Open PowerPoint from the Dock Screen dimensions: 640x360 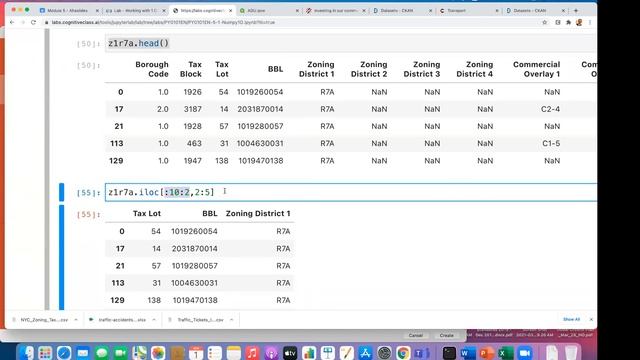487,353
